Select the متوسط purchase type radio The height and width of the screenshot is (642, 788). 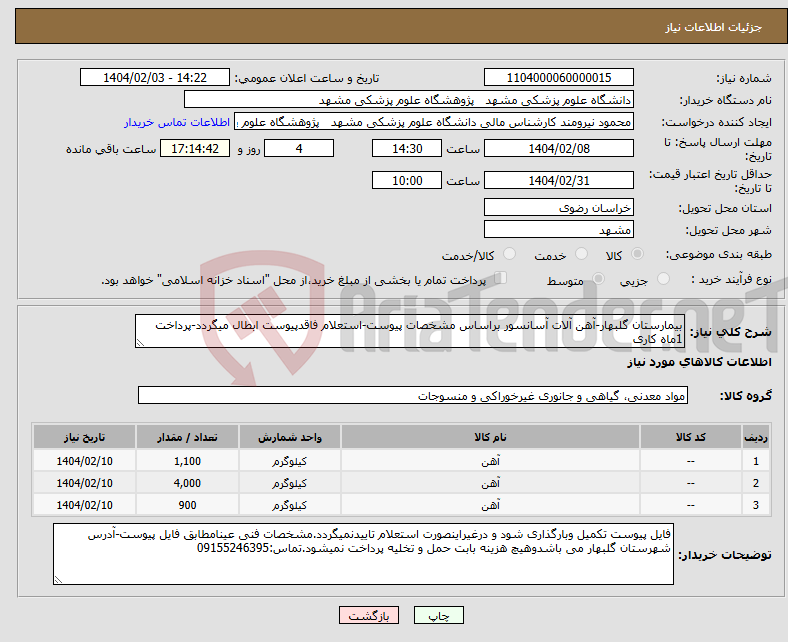(x=598, y=279)
